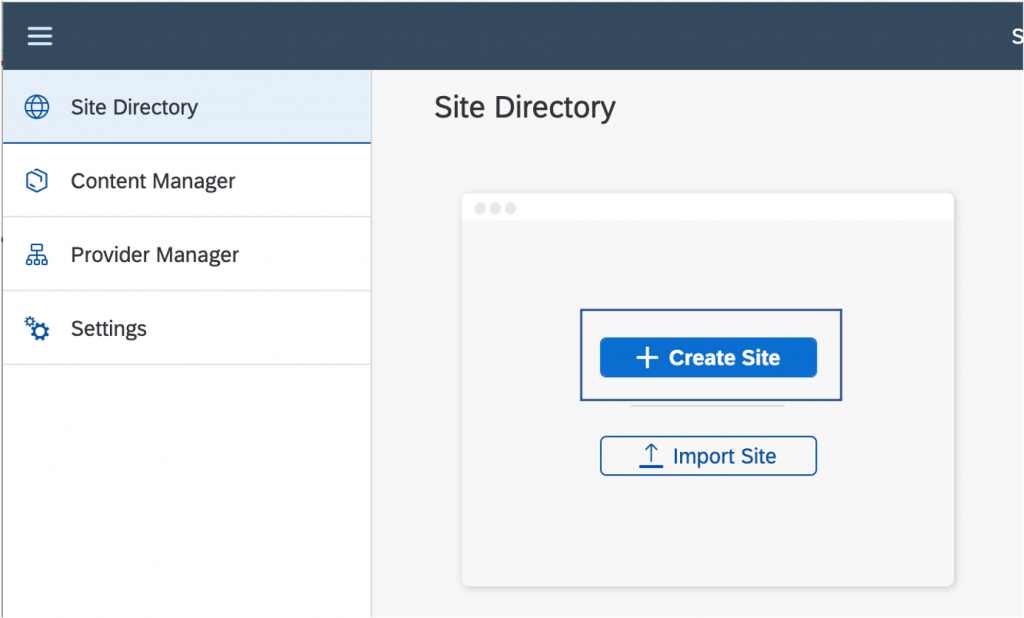Open Provider Manager in the sidebar
The image size is (1024, 618).
click(x=187, y=254)
